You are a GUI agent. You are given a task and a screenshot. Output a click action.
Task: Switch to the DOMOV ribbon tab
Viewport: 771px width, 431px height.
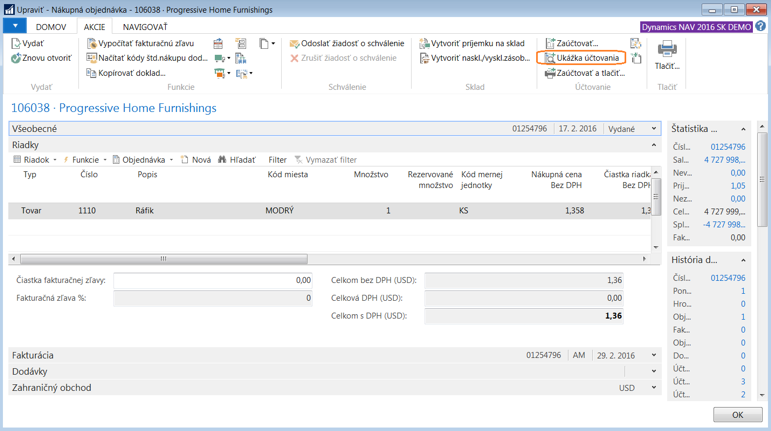click(51, 27)
